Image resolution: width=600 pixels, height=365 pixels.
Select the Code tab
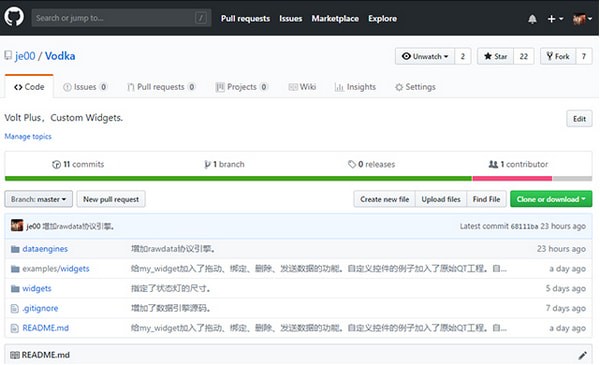pyautogui.click(x=29, y=87)
